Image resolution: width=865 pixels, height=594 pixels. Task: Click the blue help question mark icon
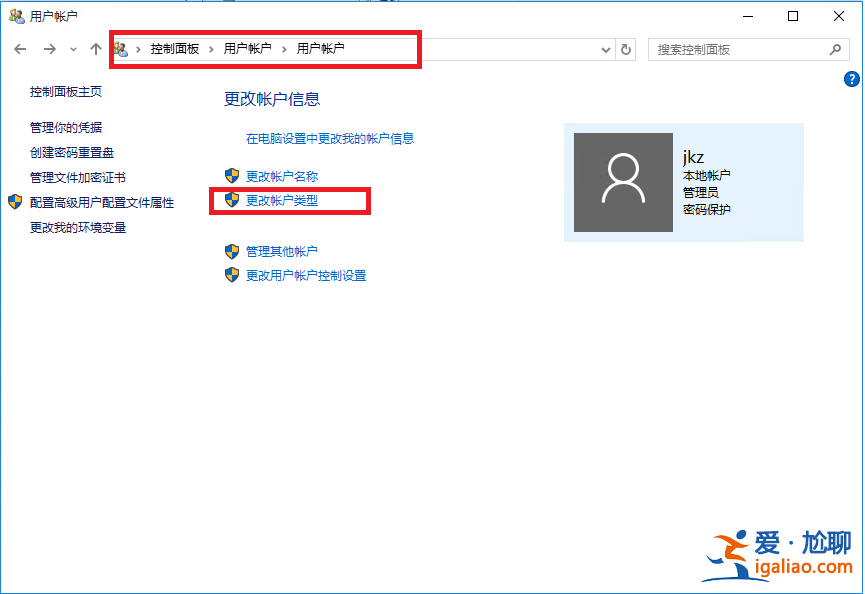tap(851, 79)
